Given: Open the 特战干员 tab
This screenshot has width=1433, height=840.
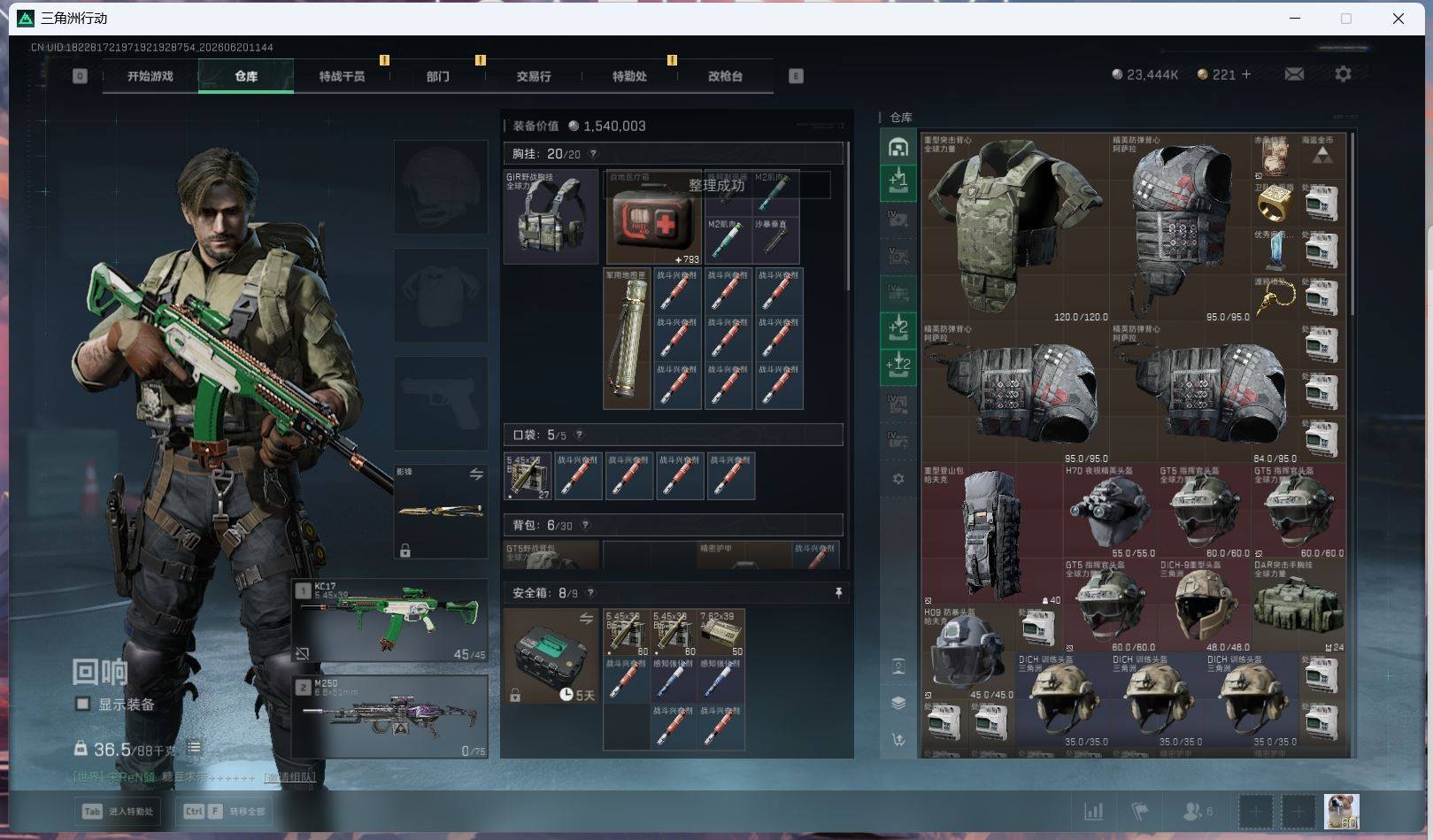Looking at the screenshot, I should 342,76.
